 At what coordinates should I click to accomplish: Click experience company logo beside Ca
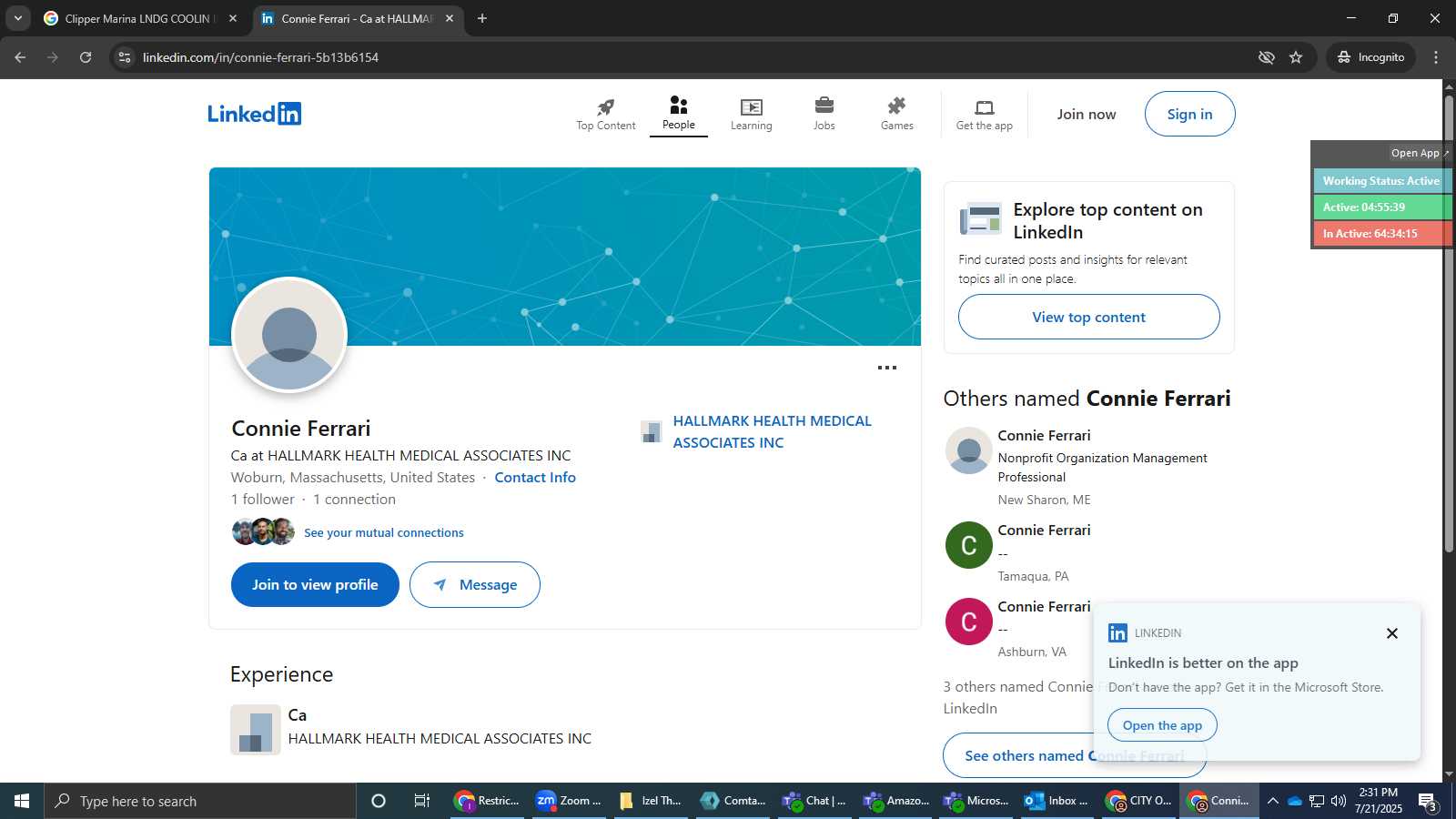(x=256, y=730)
